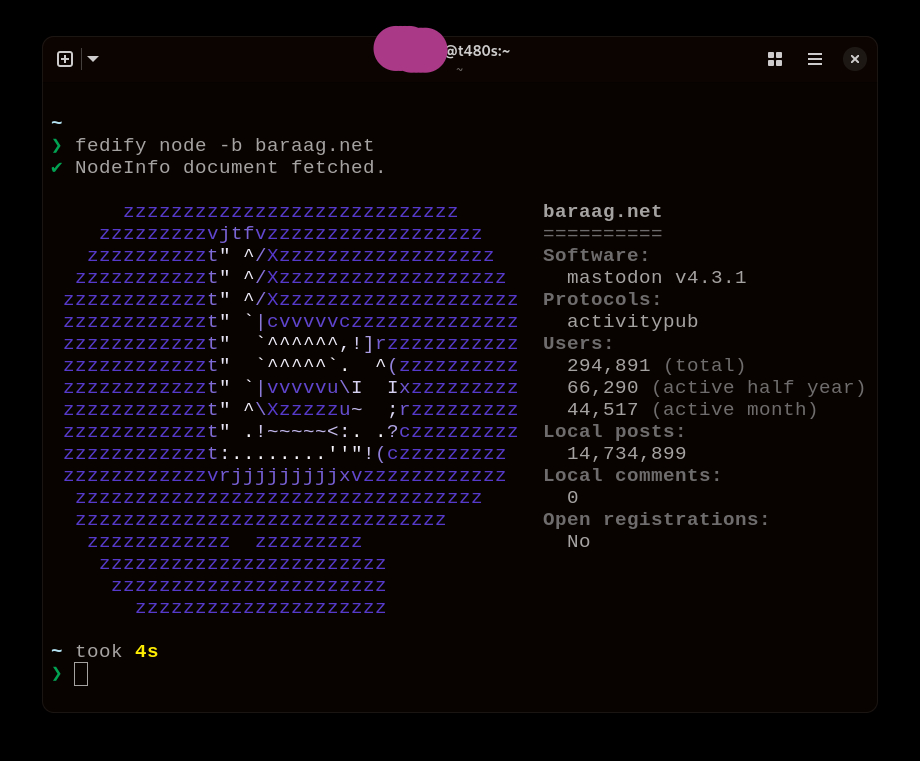920x761 pixels.
Task: Click 'NodeInfo document fetched.' line
Action: 230,167
